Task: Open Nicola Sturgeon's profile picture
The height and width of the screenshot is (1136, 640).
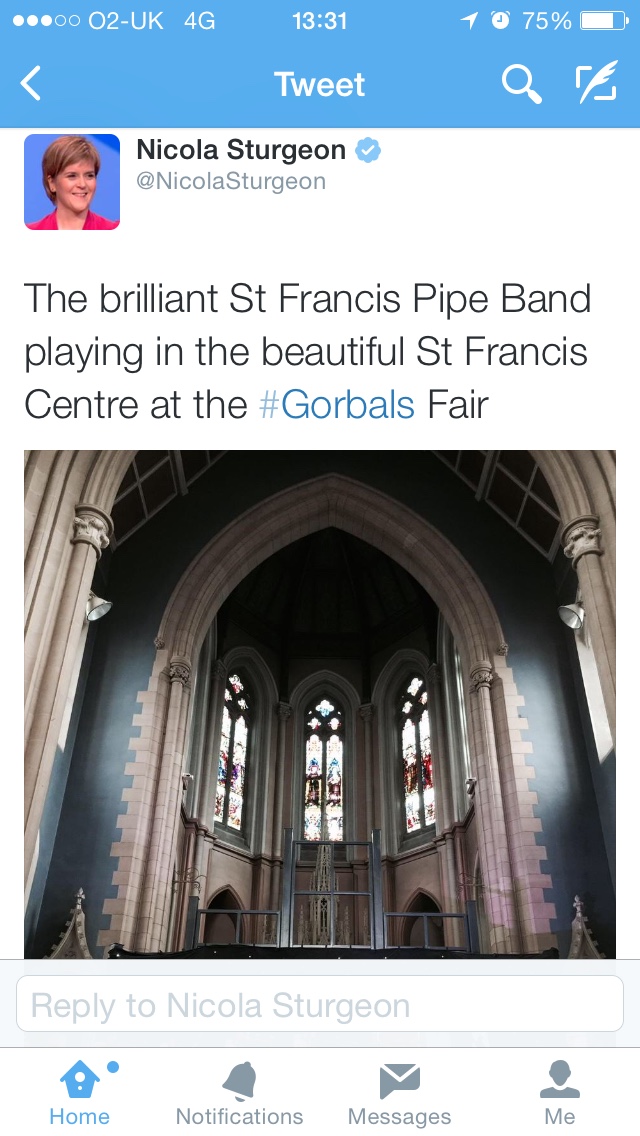Action: coord(72,182)
